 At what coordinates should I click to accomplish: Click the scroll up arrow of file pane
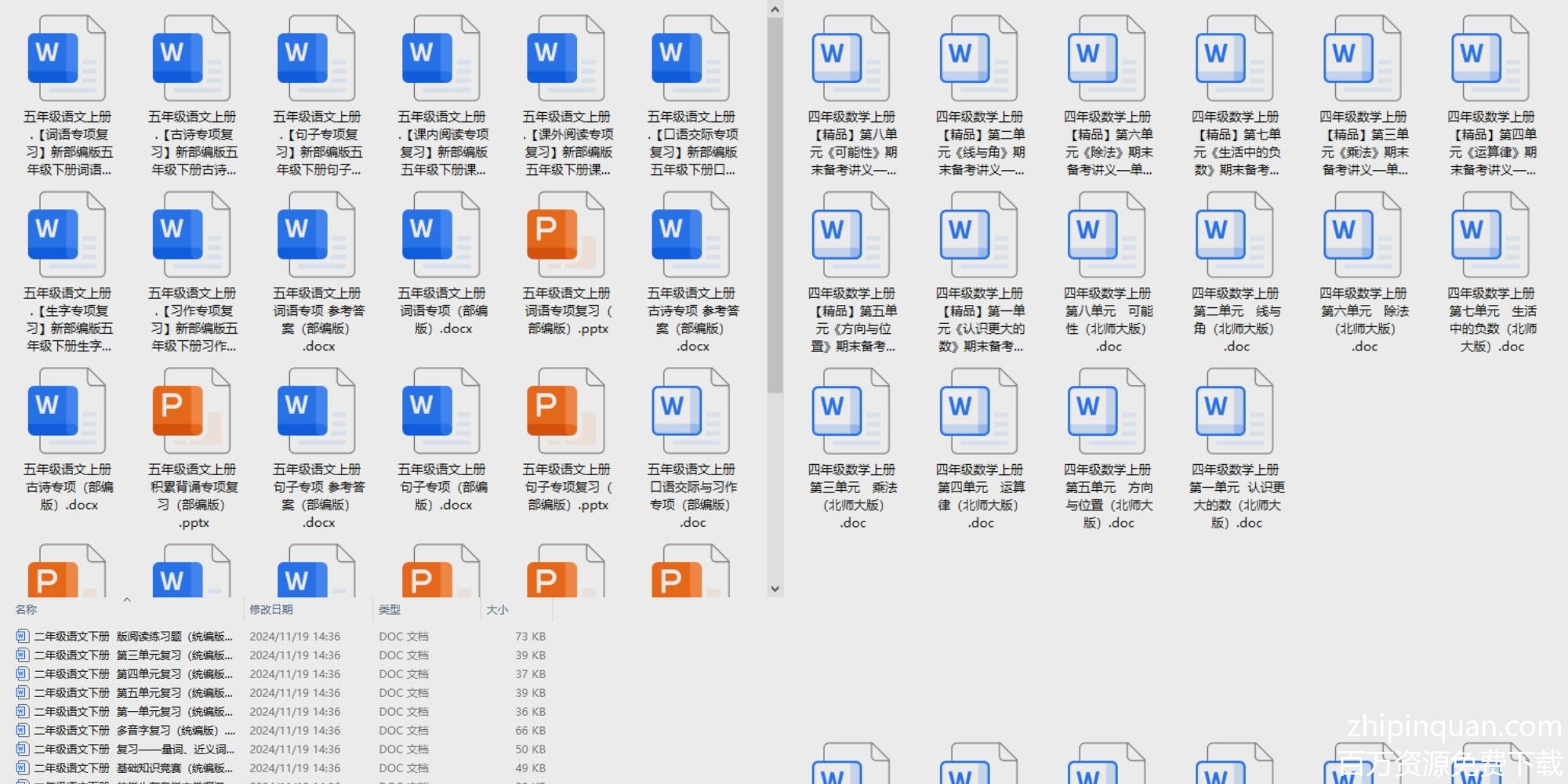click(x=775, y=9)
